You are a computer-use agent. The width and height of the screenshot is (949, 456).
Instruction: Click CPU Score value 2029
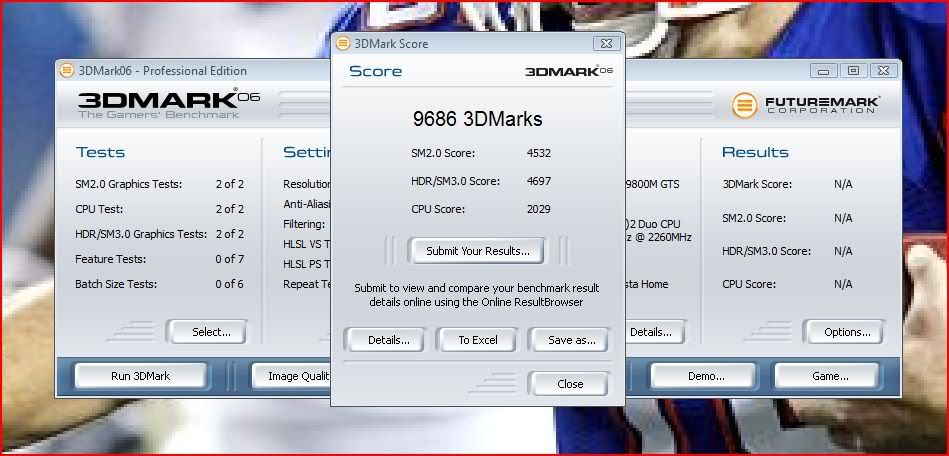(539, 210)
